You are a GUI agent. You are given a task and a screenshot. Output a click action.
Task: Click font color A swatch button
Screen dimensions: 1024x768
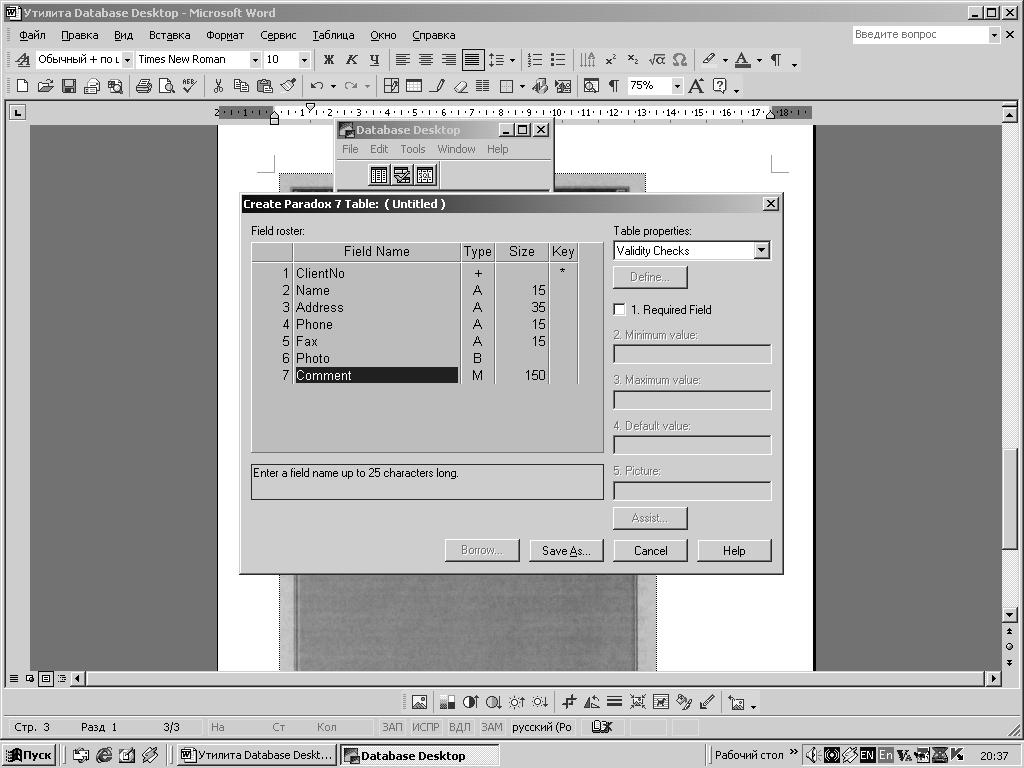[743, 59]
